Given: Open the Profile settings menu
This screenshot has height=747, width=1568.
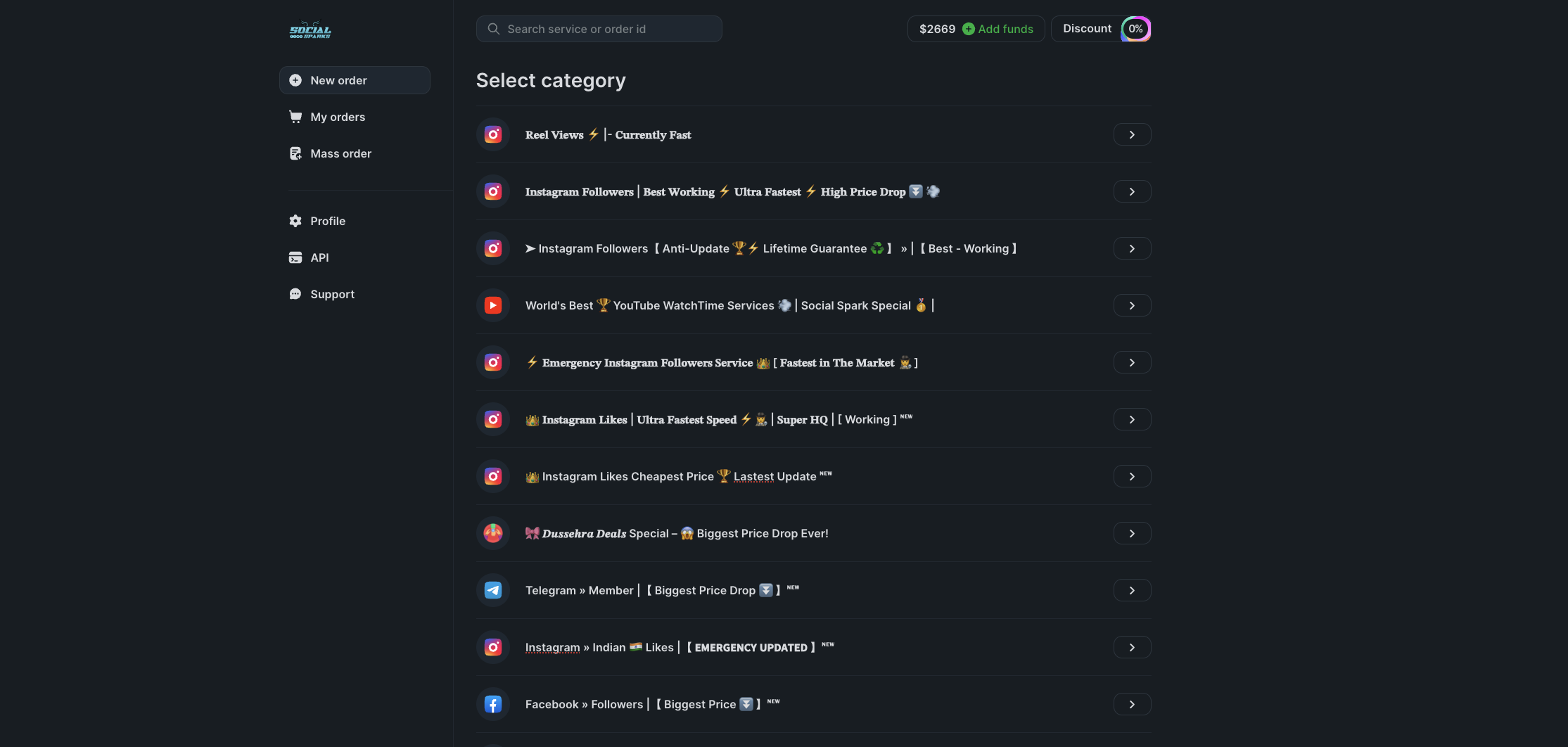Looking at the screenshot, I should pos(328,221).
